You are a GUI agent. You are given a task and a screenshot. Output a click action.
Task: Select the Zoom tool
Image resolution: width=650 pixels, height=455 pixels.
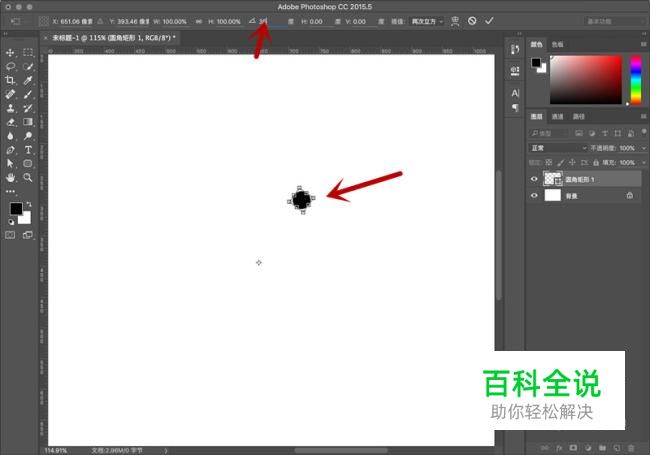(x=28, y=177)
